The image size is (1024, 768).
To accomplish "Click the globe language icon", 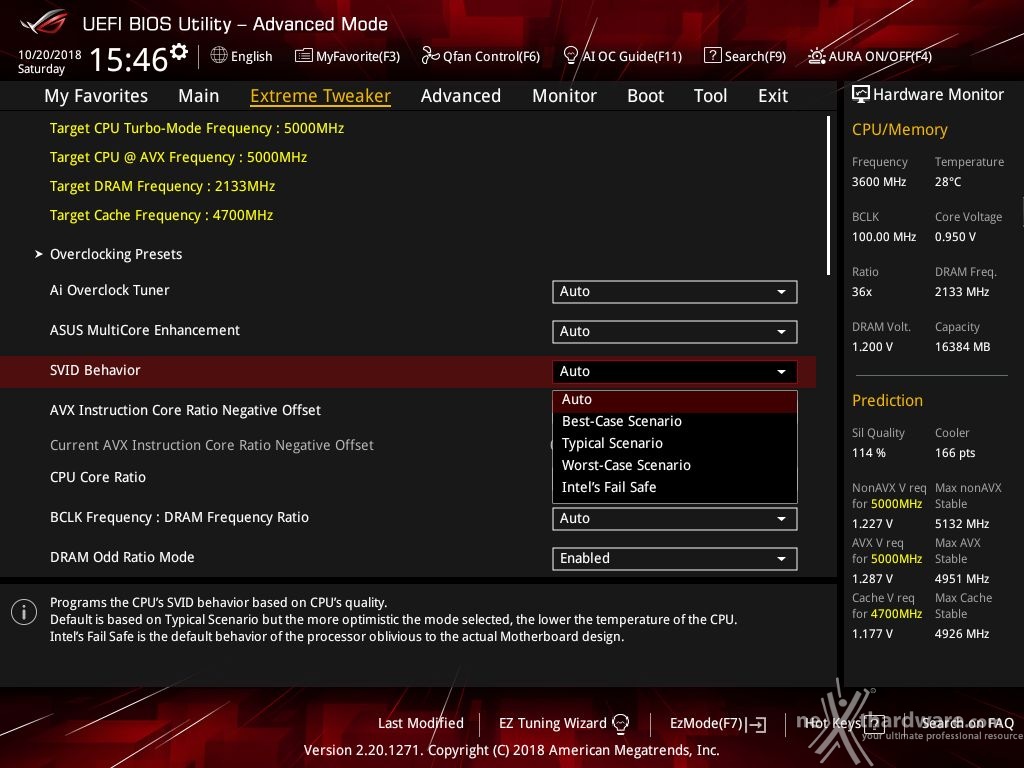I will pos(219,56).
